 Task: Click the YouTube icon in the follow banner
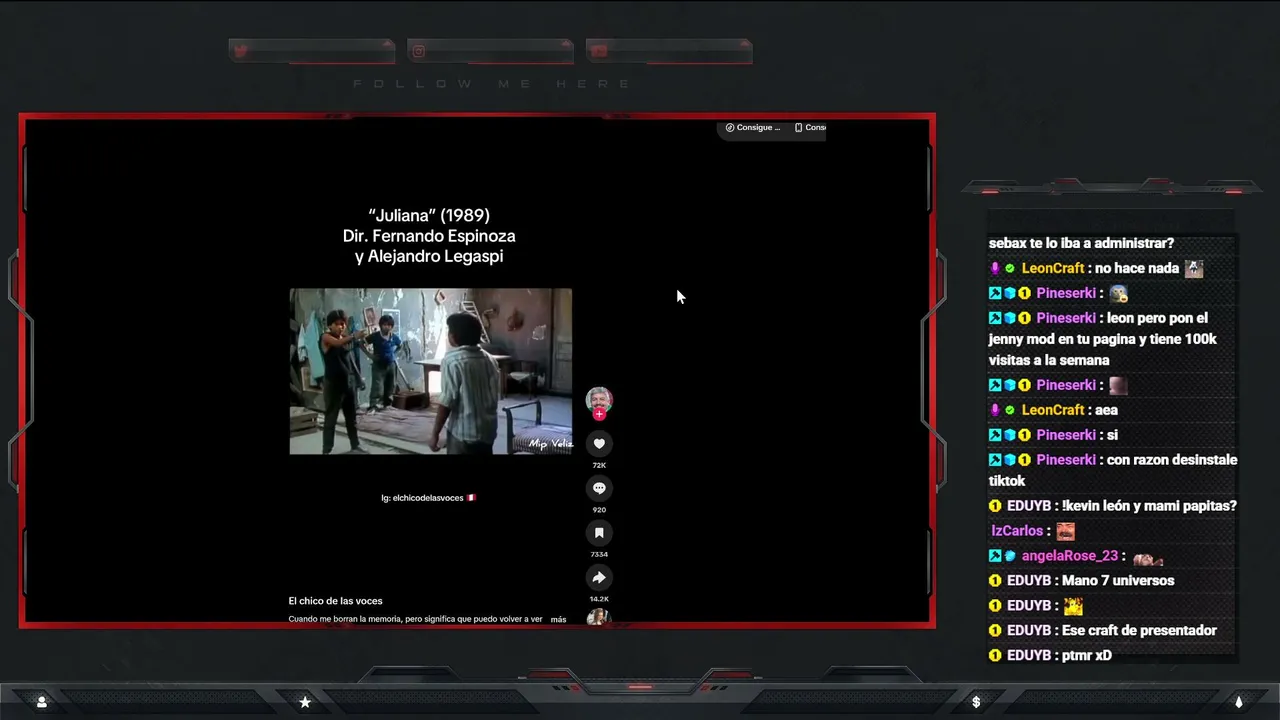(x=598, y=51)
